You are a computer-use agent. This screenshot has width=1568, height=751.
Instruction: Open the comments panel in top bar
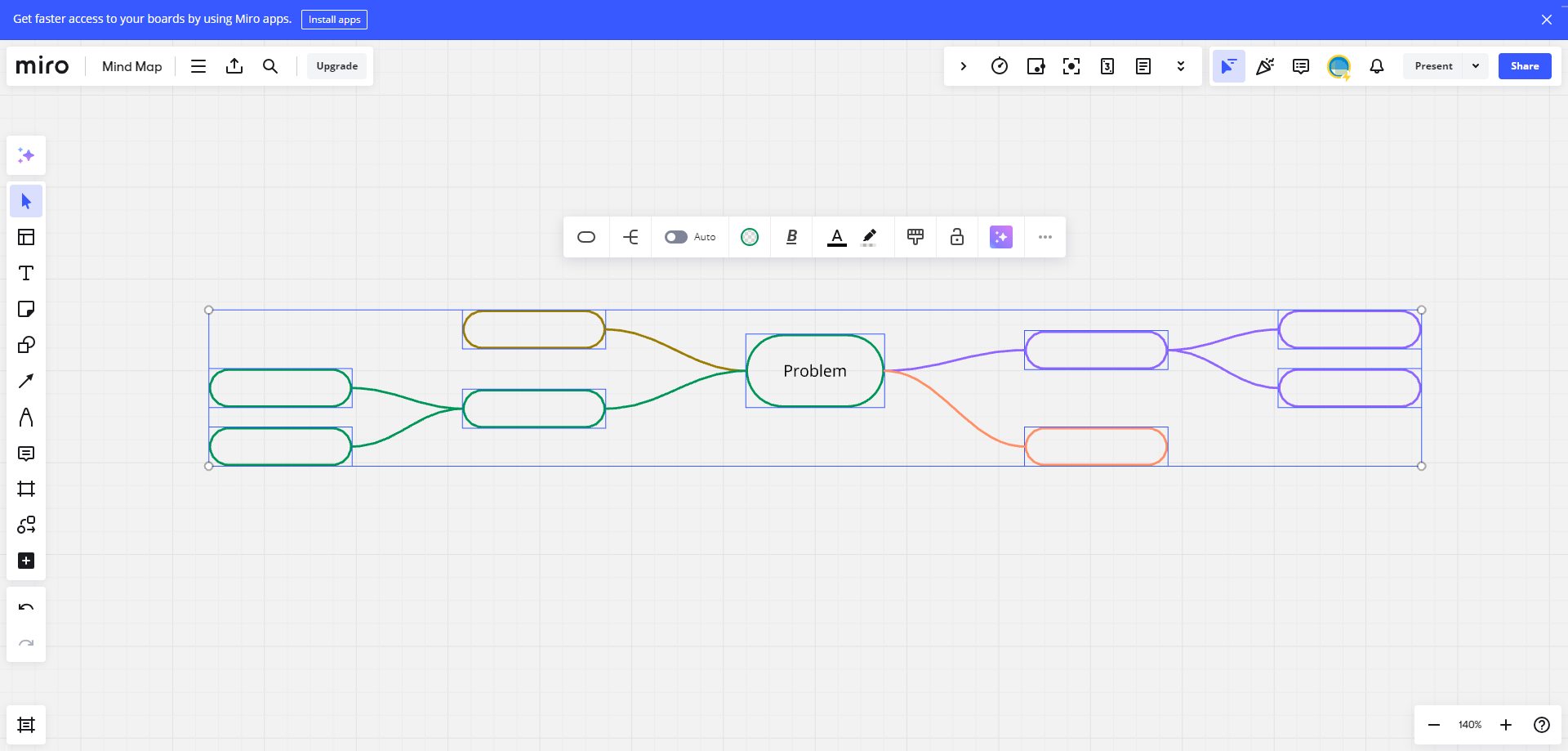pos(1301,66)
